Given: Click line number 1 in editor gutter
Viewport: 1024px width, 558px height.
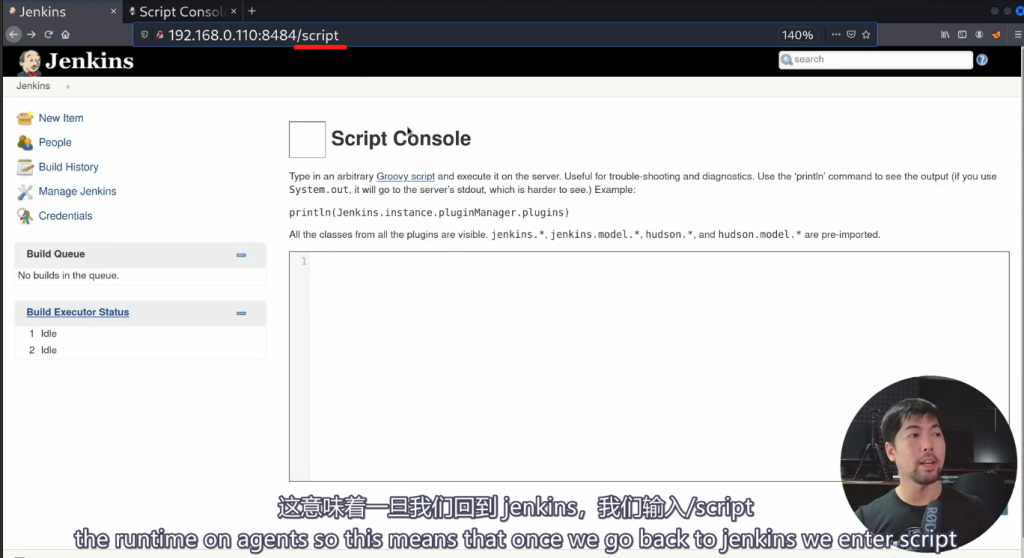Looking at the screenshot, I should click(x=304, y=261).
